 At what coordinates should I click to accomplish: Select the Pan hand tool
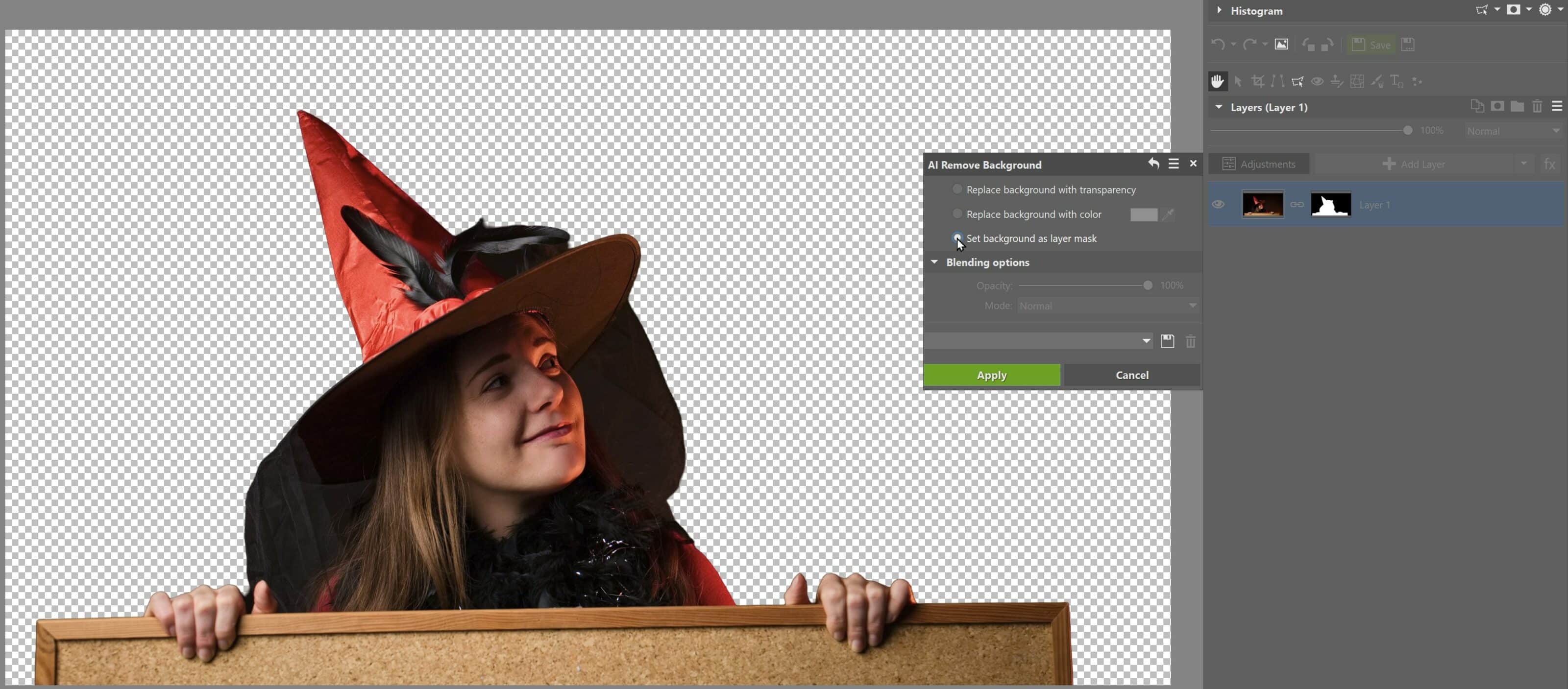coord(1217,81)
